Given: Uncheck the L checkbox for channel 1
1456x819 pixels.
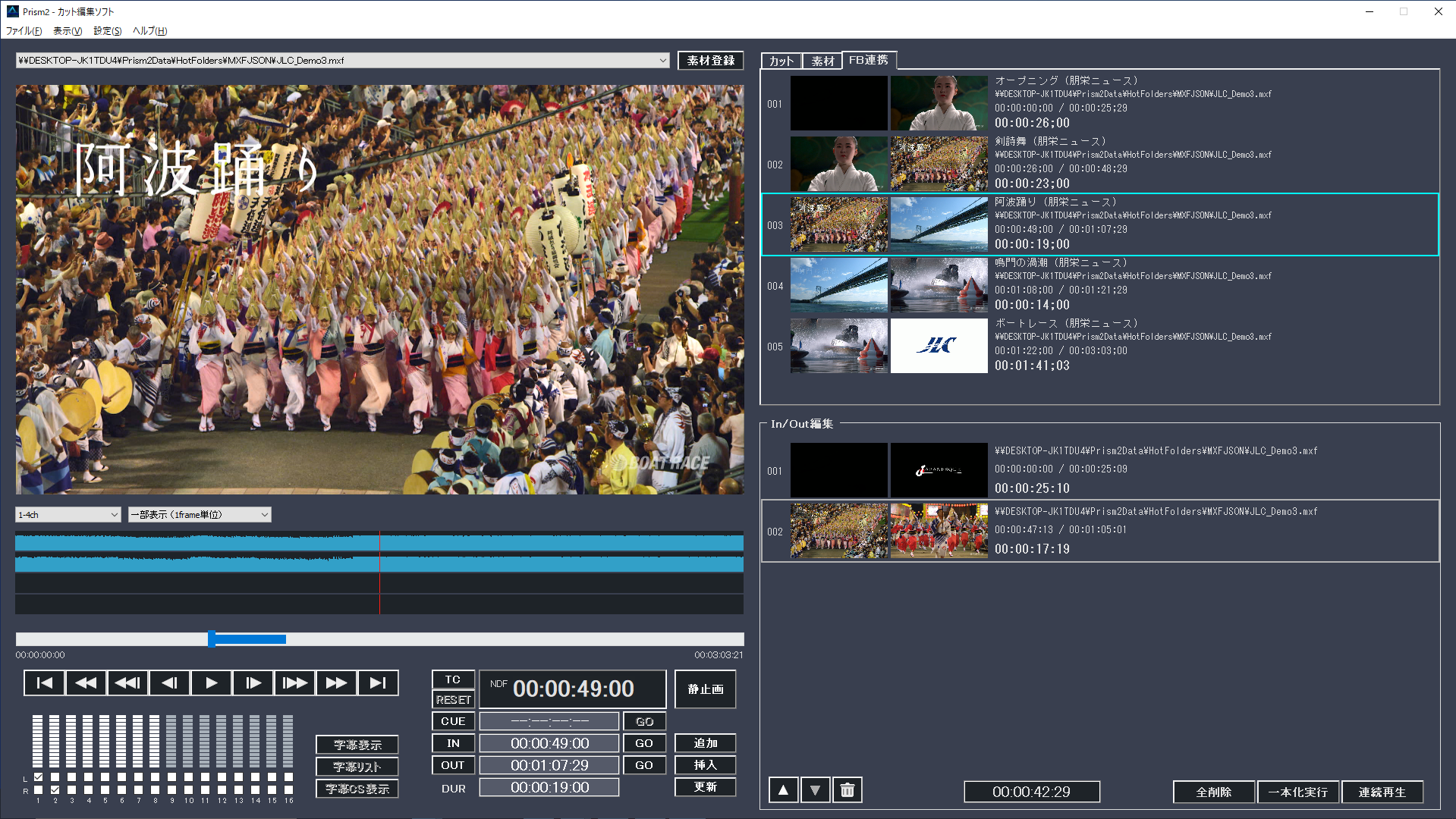Looking at the screenshot, I should [x=38, y=777].
